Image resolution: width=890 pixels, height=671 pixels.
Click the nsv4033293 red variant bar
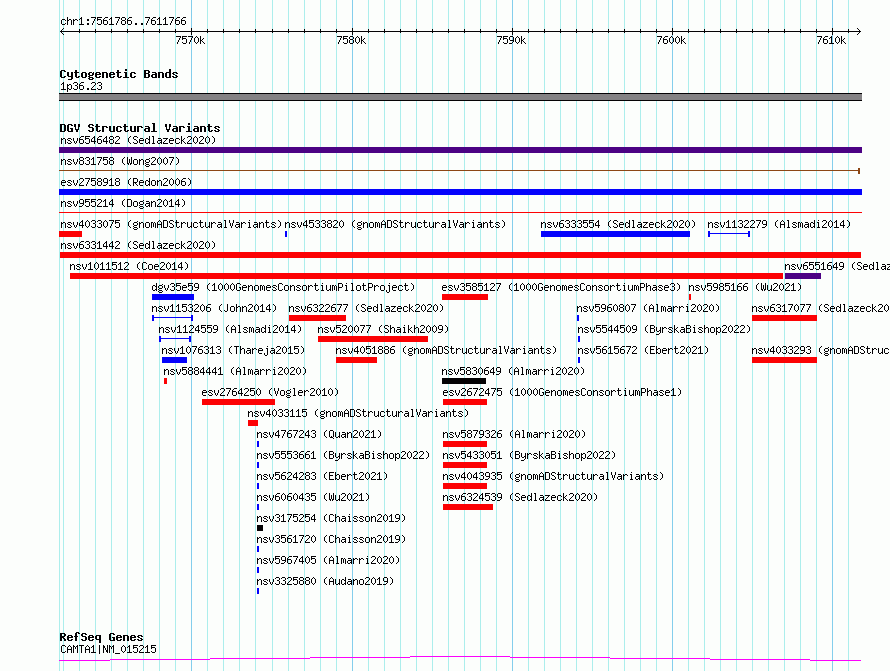784,360
